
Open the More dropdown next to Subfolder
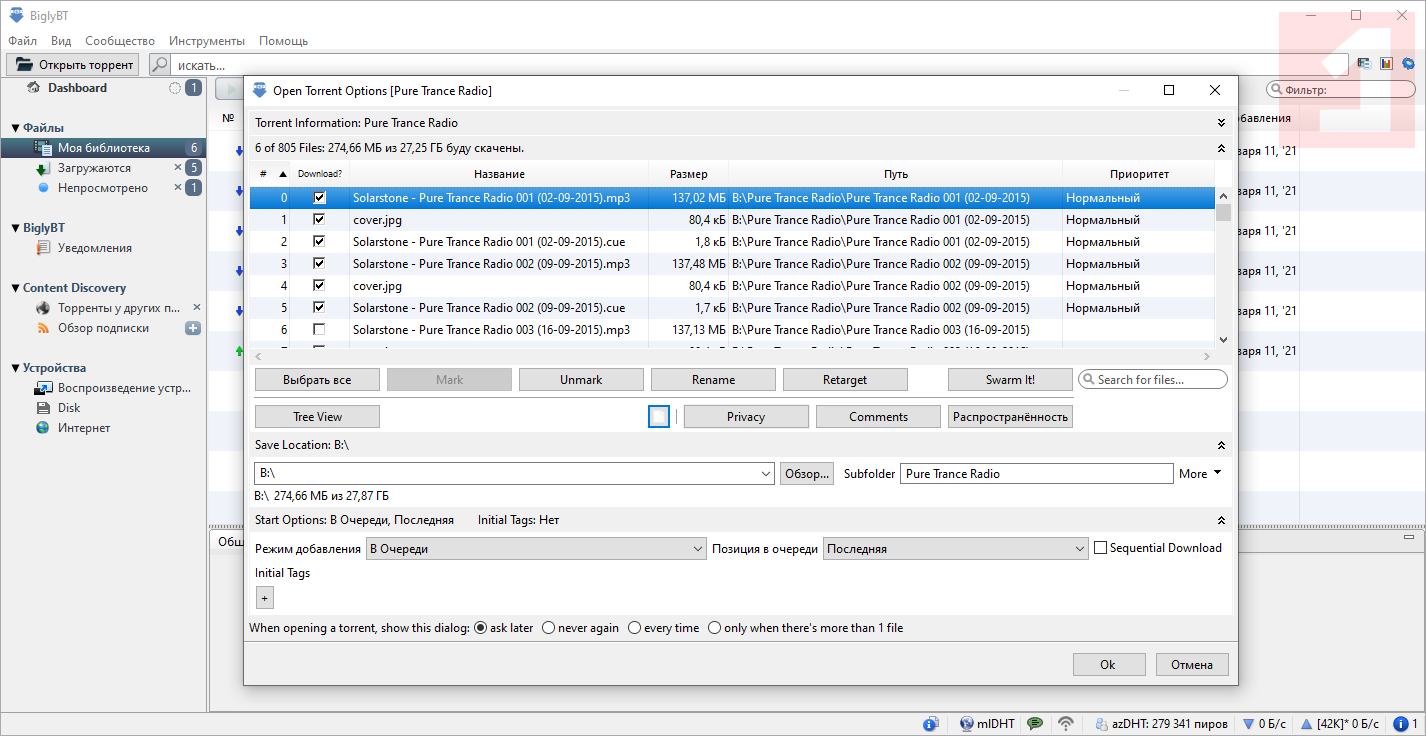click(1200, 474)
